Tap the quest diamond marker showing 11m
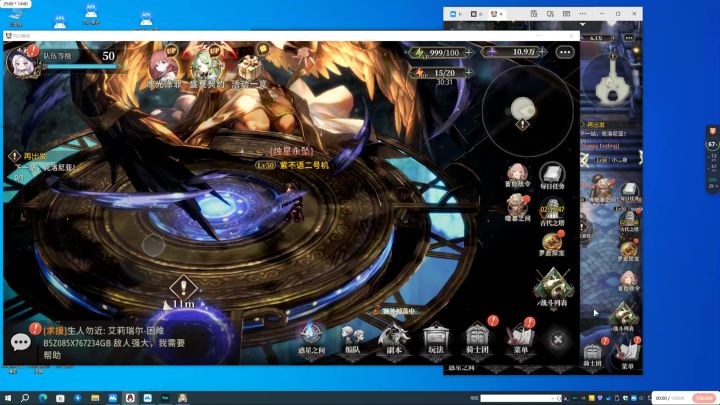 (183, 288)
